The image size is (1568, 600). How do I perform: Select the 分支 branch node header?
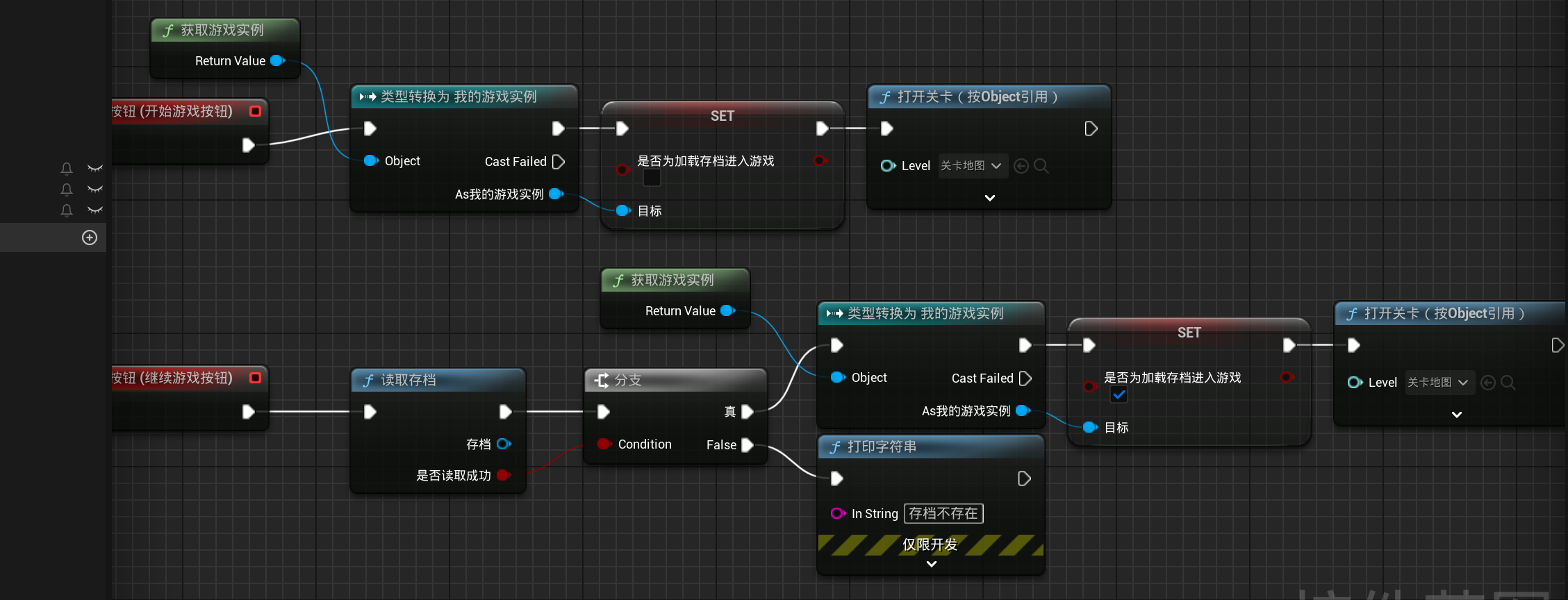pyautogui.click(x=675, y=380)
